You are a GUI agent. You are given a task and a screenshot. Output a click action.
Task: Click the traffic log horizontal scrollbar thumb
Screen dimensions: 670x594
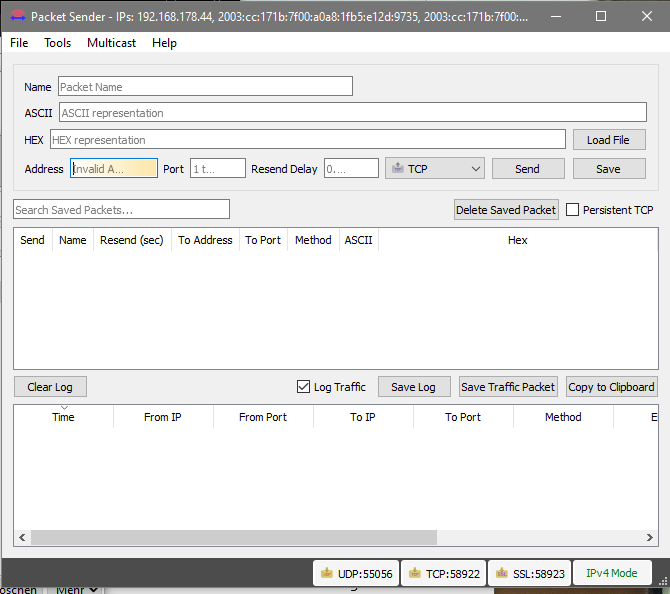tap(234, 538)
